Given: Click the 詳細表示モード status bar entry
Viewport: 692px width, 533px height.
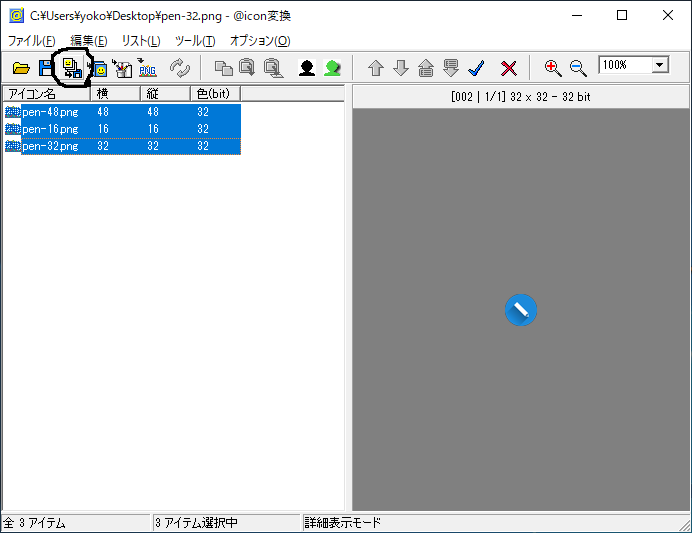Looking at the screenshot, I should (342, 523).
